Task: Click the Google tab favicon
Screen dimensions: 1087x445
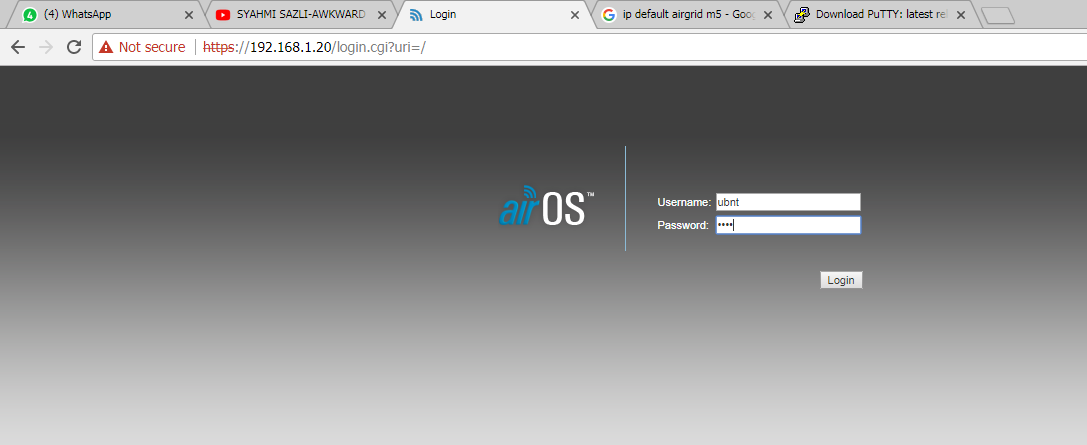Action: pyautogui.click(x=609, y=15)
